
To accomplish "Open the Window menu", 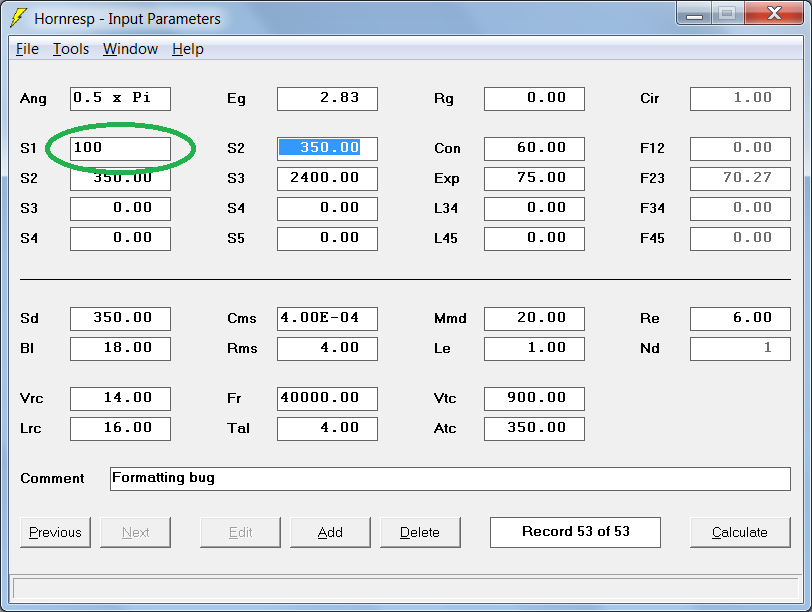I will (130, 49).
